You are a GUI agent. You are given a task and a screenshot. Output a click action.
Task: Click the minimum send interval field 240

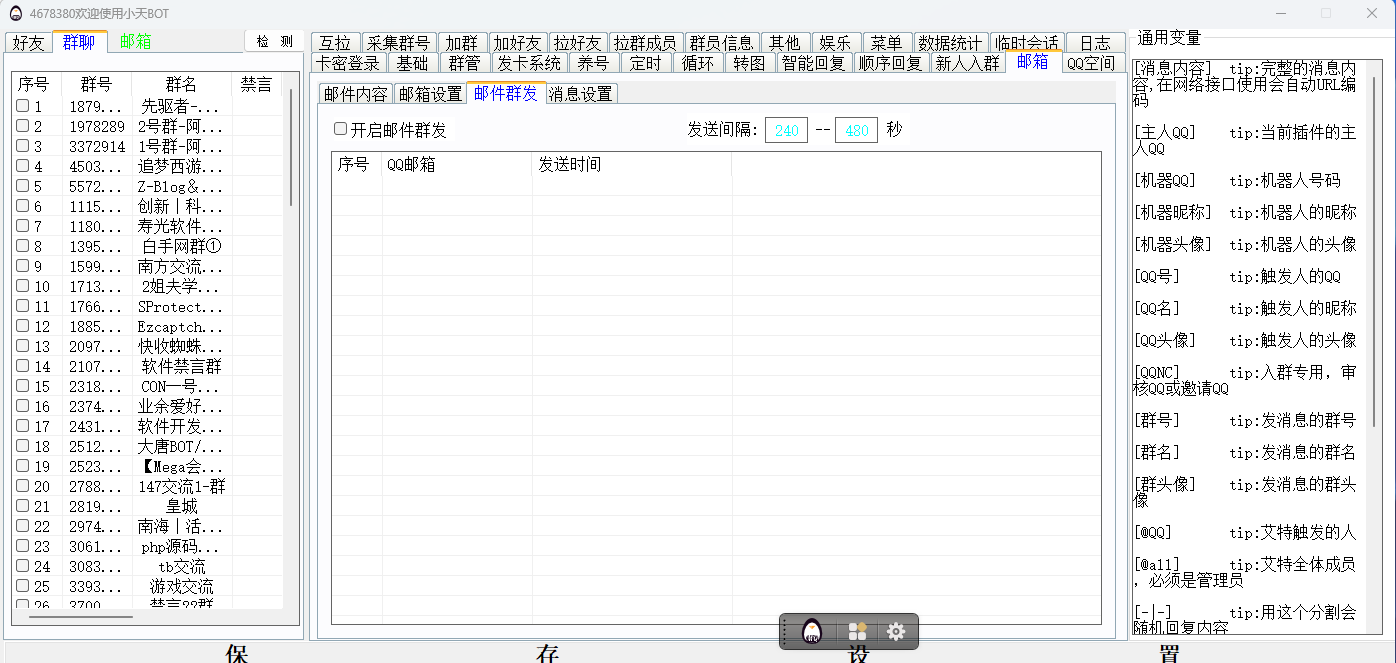click(x=786, y=130)
